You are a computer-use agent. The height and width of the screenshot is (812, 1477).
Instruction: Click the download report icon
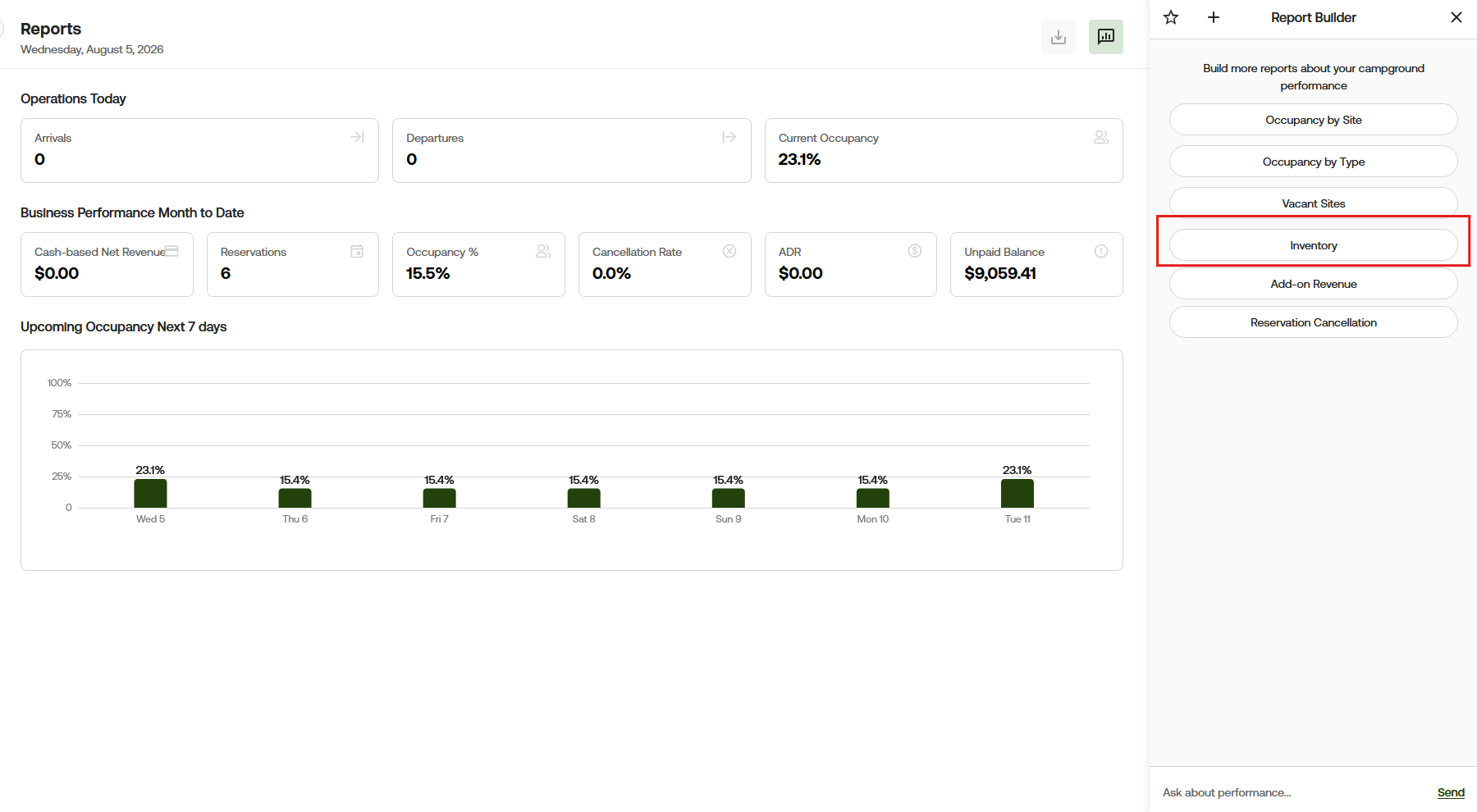click(x=1058, y=37)
